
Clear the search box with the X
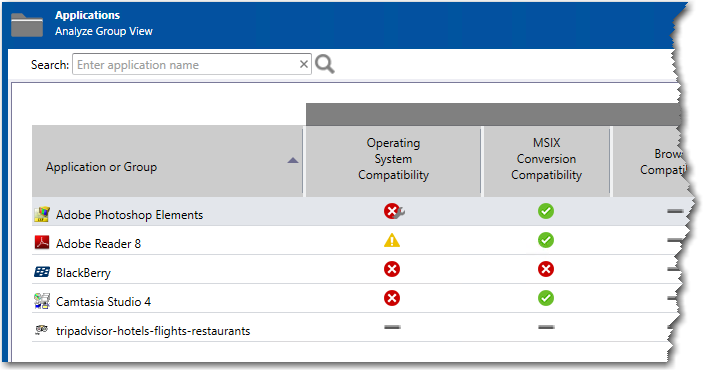click(x=304, y=65)
